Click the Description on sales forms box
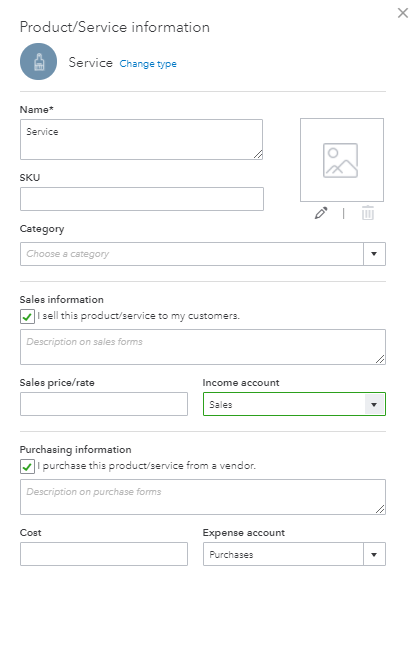The image size is (416, 645). point(203,347)
